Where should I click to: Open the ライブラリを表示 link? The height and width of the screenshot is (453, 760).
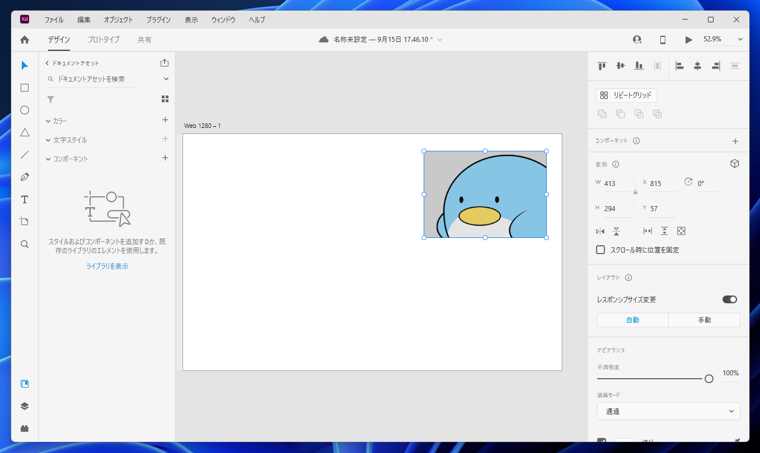[x=107, y=266]
